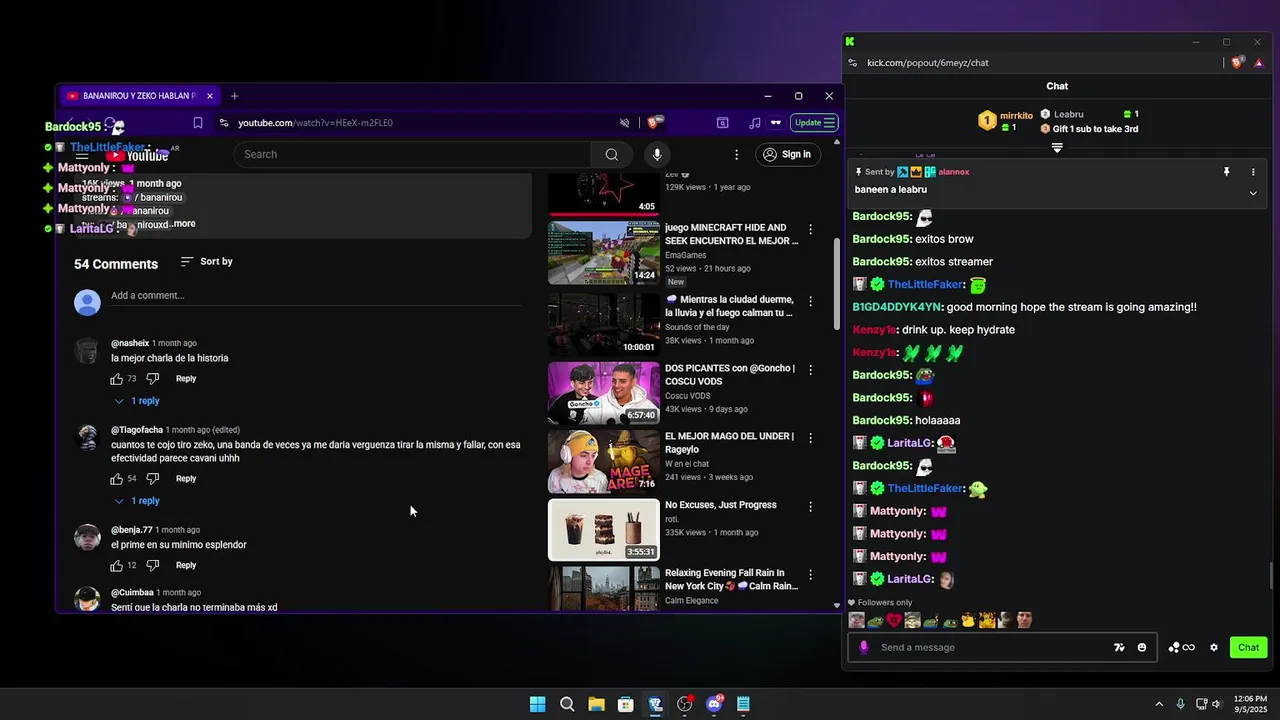Click the Send a message field in Kick

coord(990,647)
